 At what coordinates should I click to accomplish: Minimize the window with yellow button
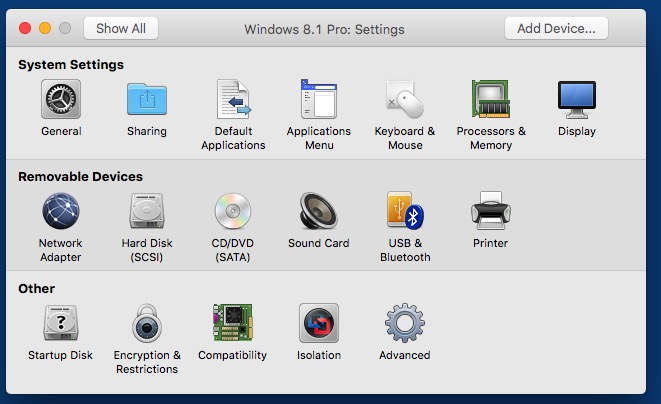click(x=45, y=28)
